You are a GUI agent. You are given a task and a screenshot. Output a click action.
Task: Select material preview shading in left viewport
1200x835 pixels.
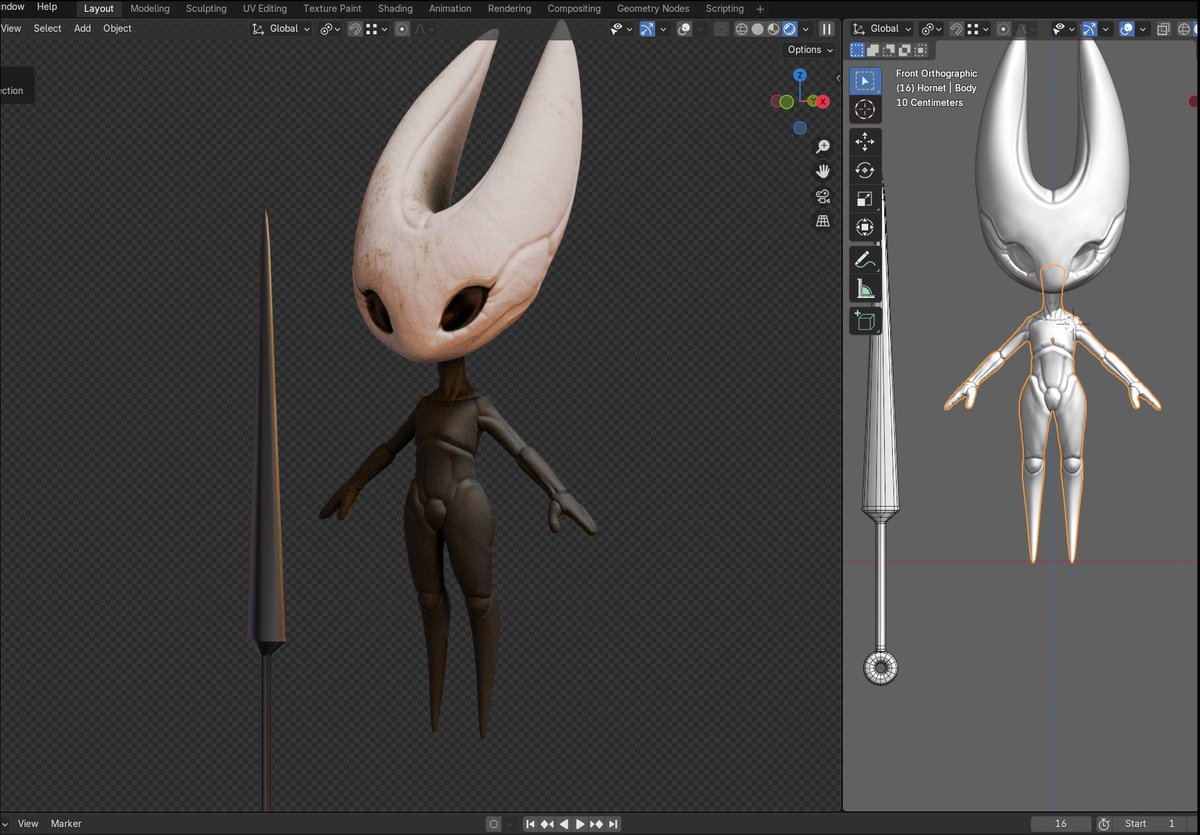point(774,29)
